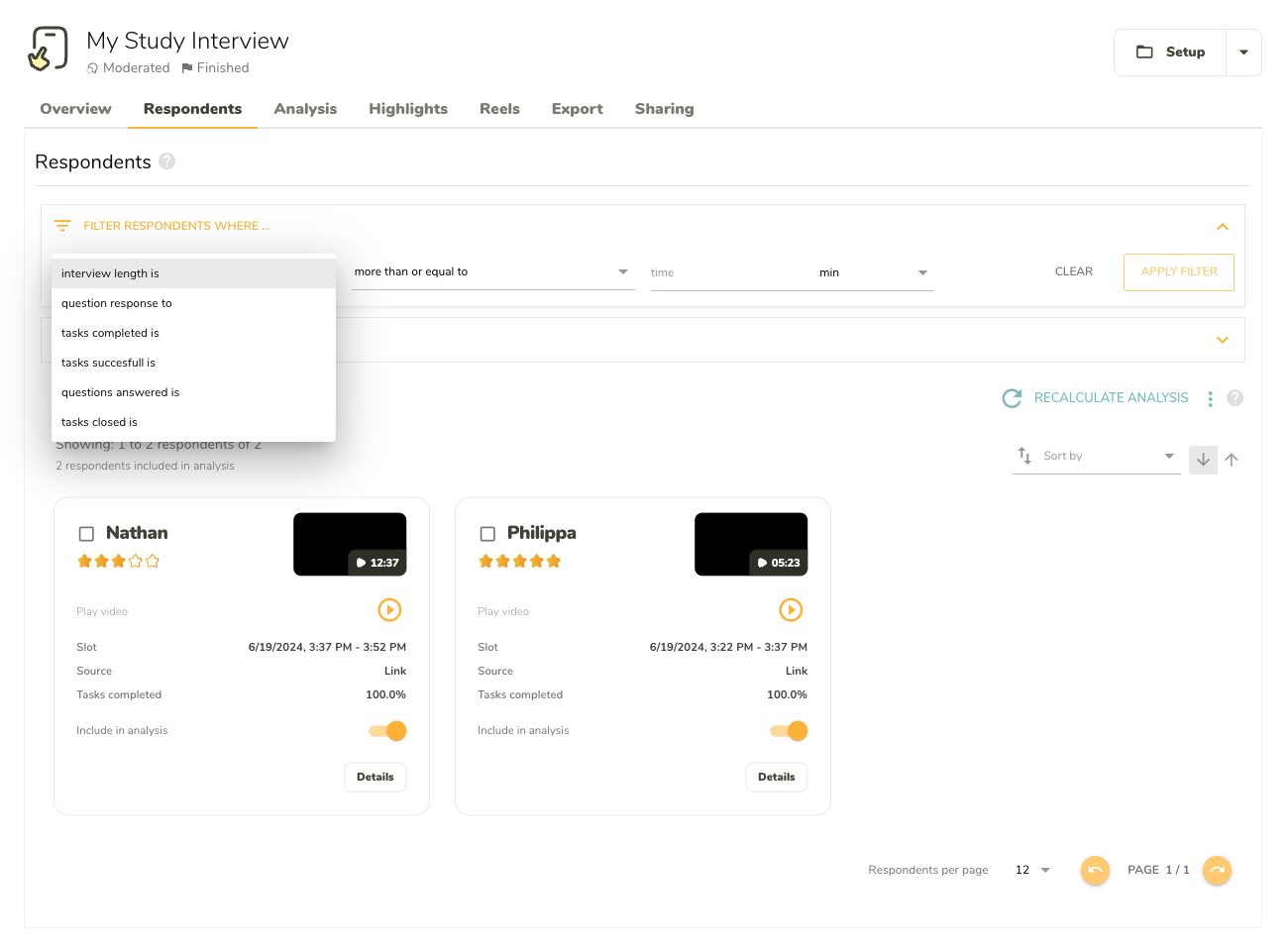The image size is (1288, 952).
Task: Choose 'tasks closed is' option
Action: click(x=193, y=422)
